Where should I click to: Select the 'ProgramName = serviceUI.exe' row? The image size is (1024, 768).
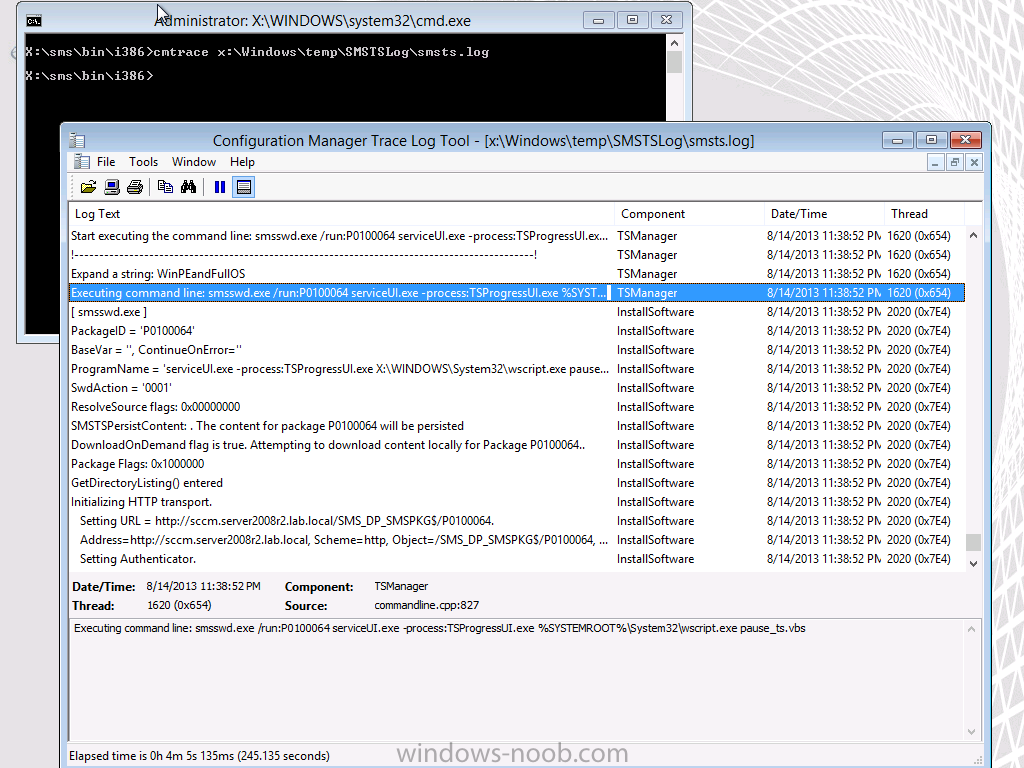click(517, 368)
